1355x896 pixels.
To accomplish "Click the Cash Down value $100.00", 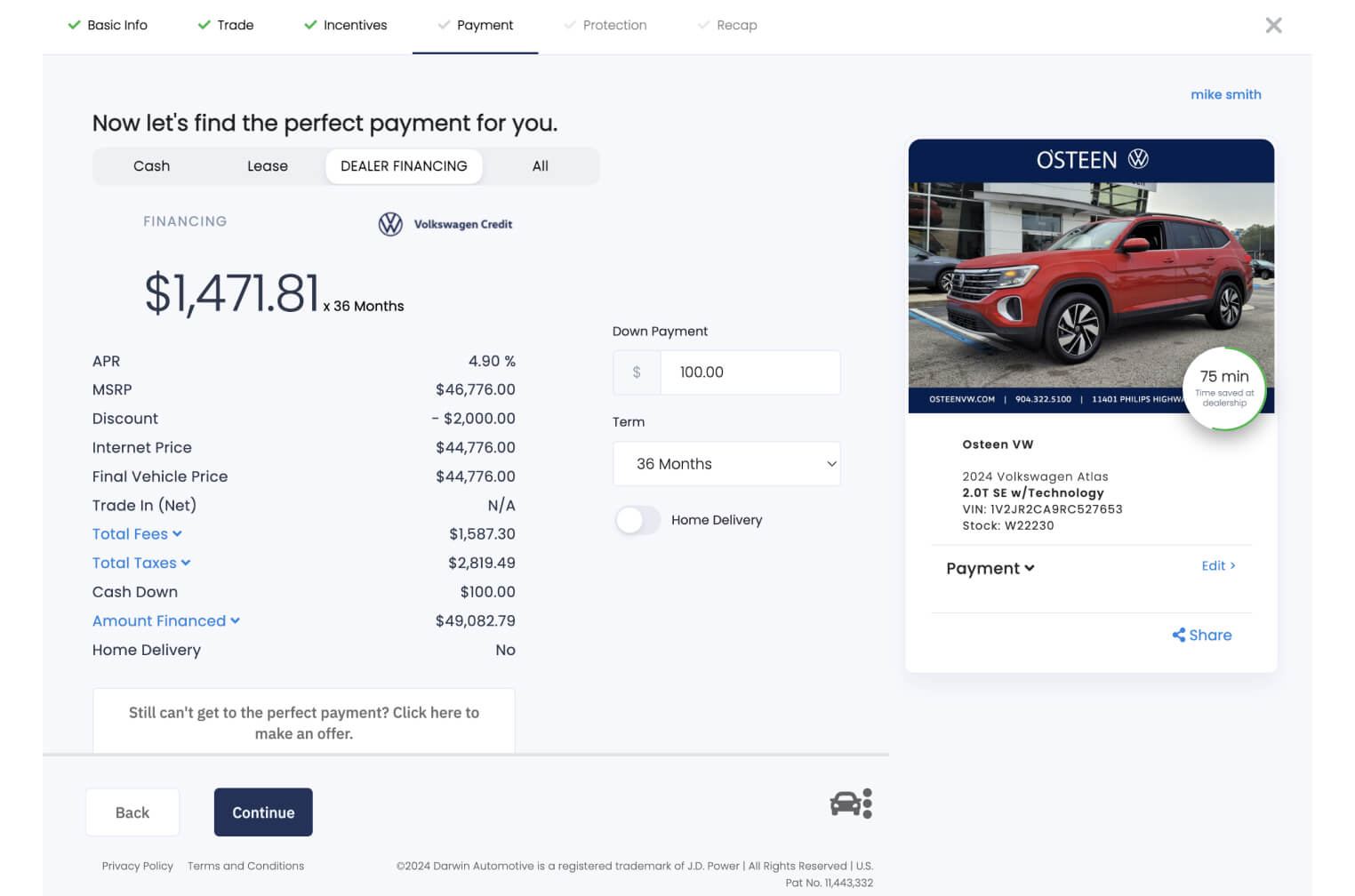I will 488,592.
